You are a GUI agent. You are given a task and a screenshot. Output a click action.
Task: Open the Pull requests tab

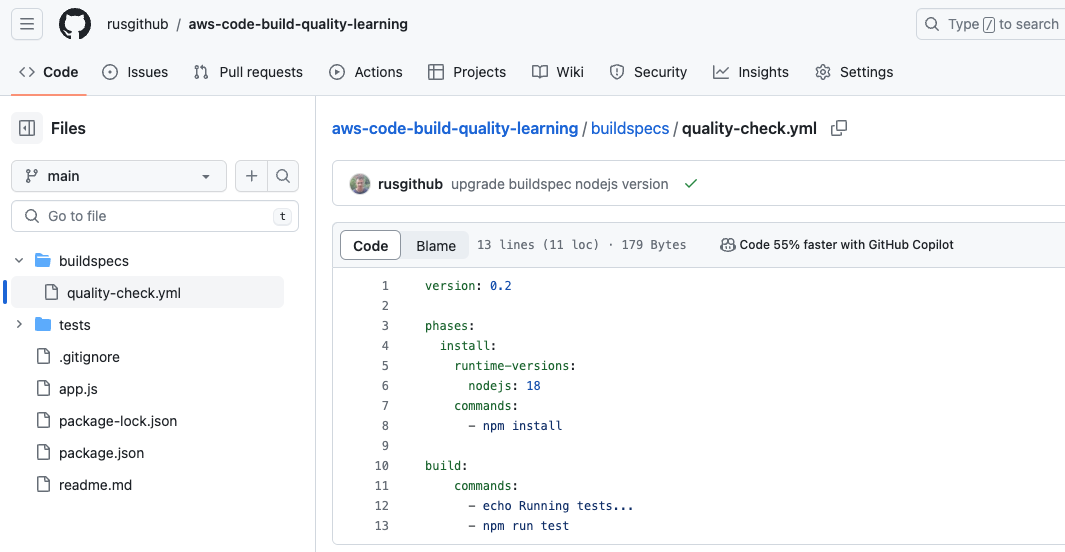coord(248,72)
